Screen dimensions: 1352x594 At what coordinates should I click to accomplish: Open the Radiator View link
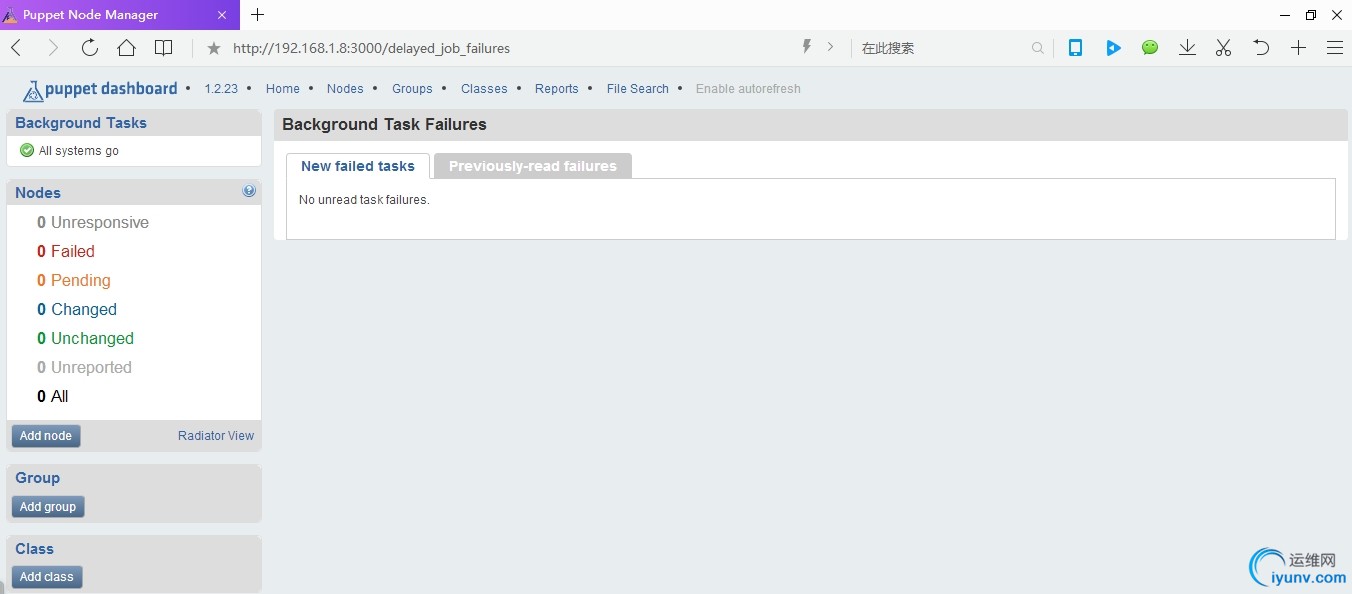click(x=216, y=436)
